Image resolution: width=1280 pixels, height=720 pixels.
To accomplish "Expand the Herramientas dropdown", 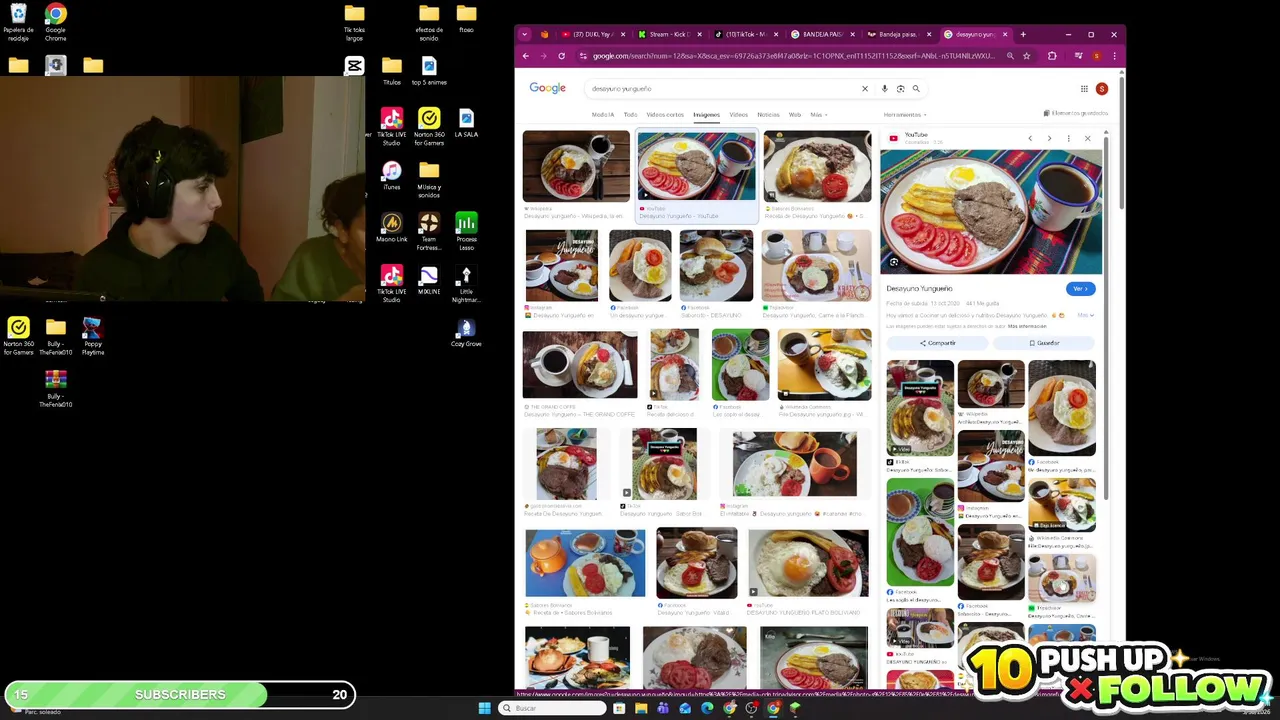I will 904,115.
